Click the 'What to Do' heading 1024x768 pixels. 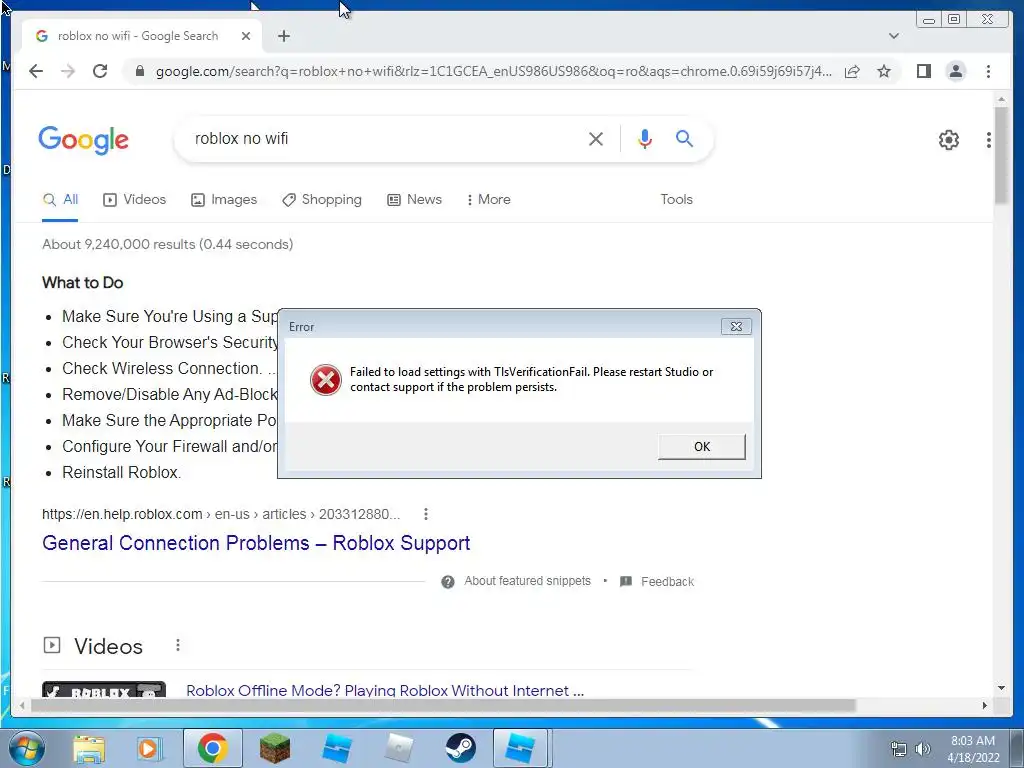pos(82,283)
